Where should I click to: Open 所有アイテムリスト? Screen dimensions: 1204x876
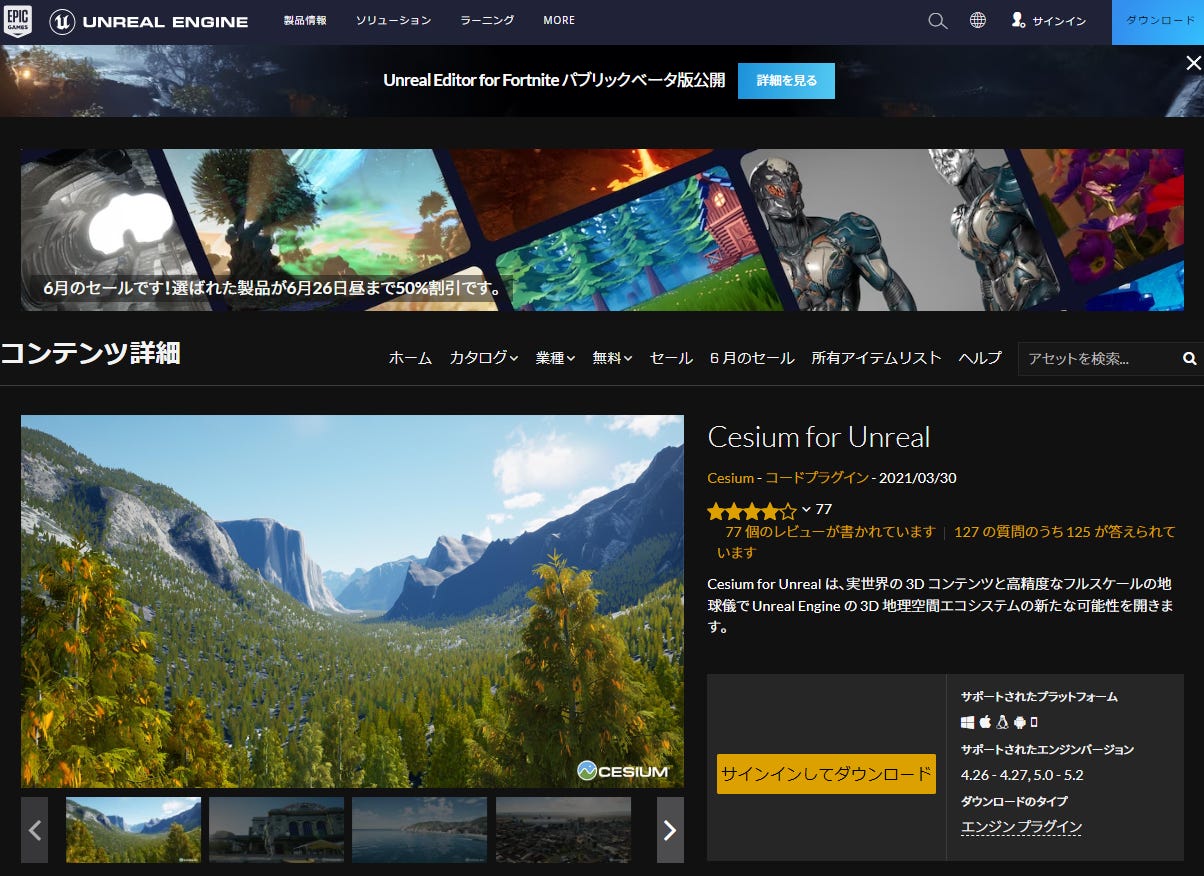coord(876,358)
